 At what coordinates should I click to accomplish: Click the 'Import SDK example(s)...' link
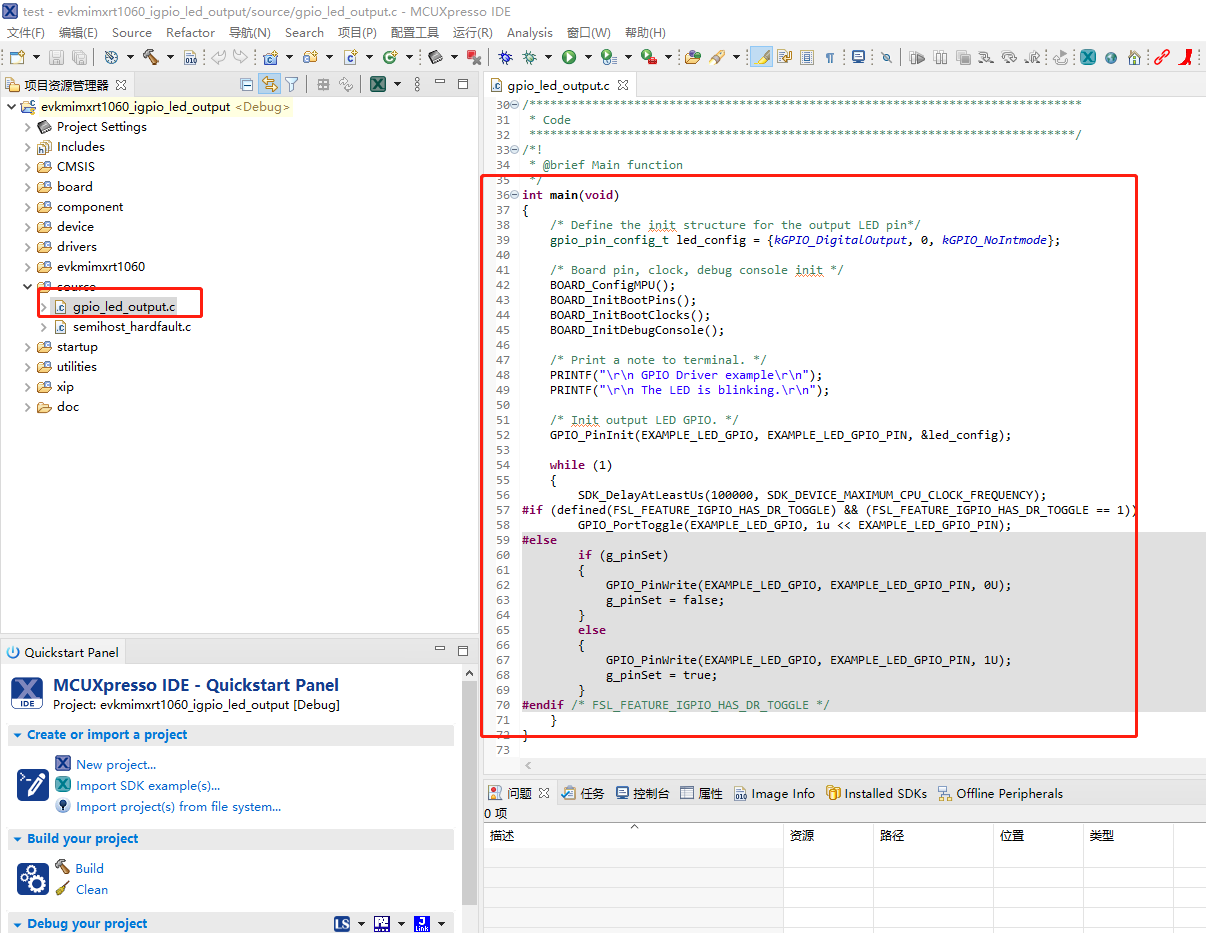(148, 785)
